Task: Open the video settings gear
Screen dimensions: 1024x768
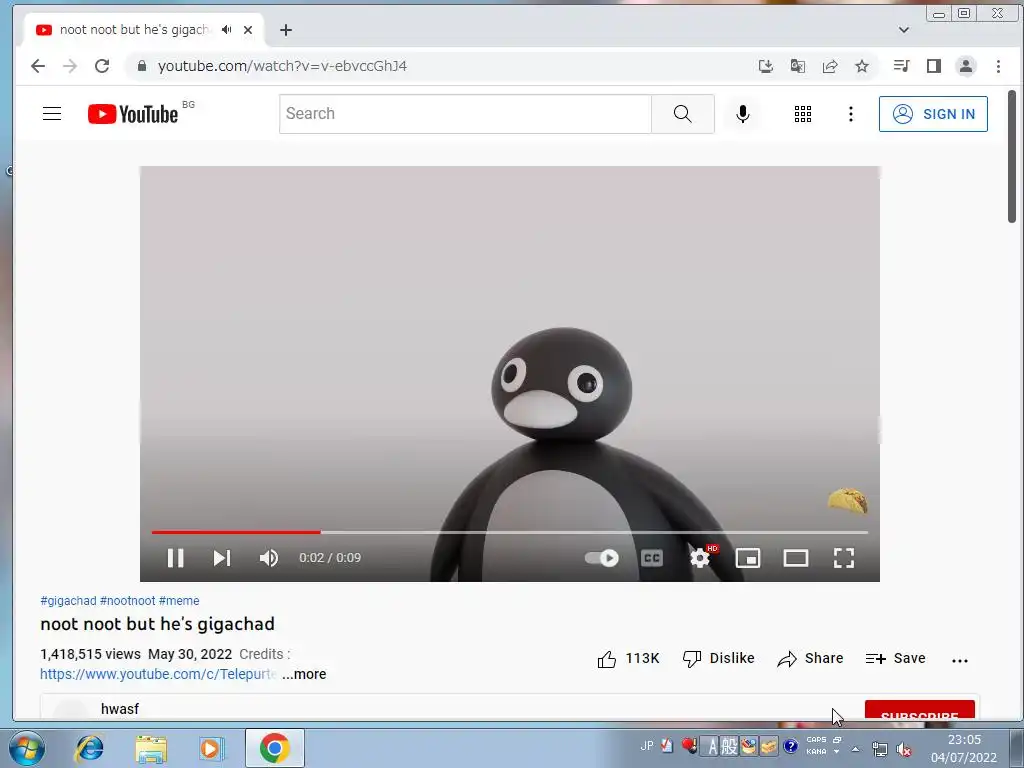Action: pos(700,558)
